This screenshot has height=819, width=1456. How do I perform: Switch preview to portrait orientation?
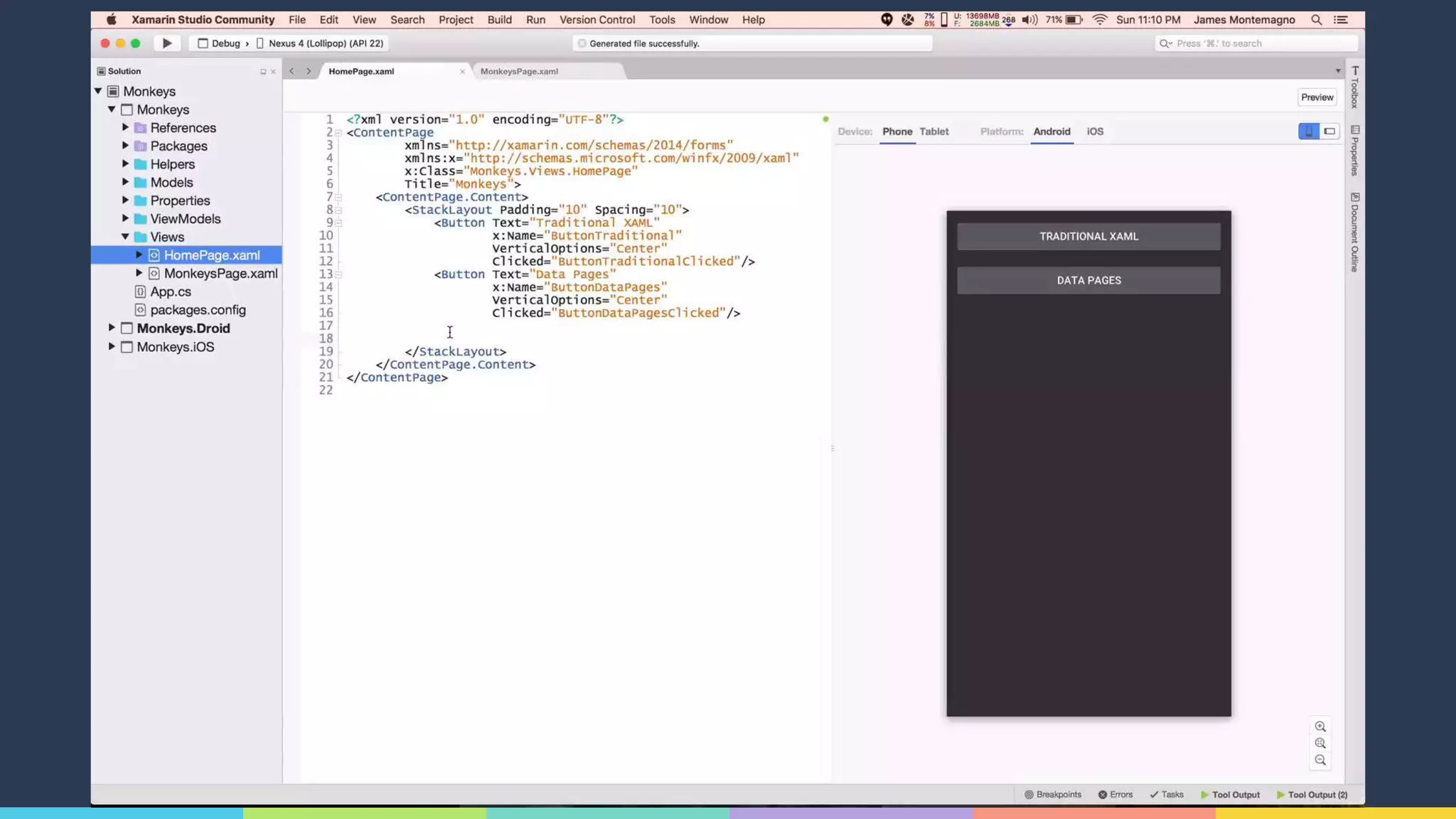point(1308,132)
